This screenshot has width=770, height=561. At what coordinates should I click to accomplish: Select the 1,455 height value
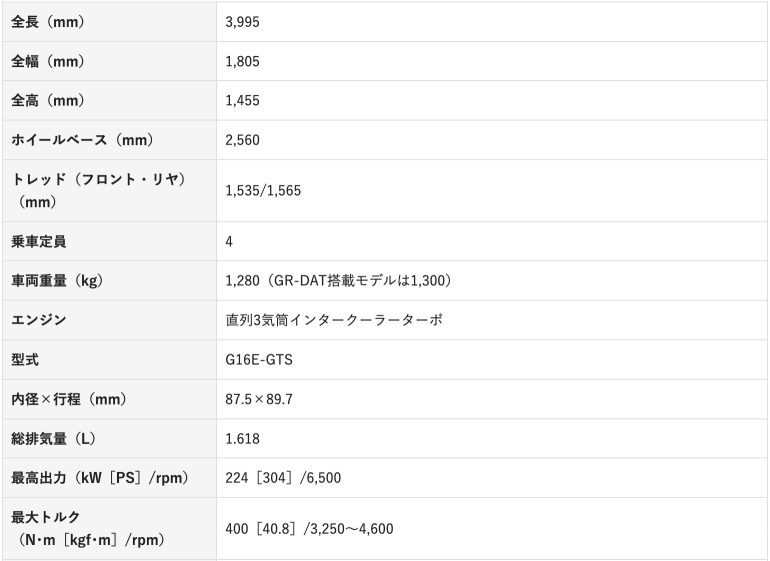[x=243, y=100]
